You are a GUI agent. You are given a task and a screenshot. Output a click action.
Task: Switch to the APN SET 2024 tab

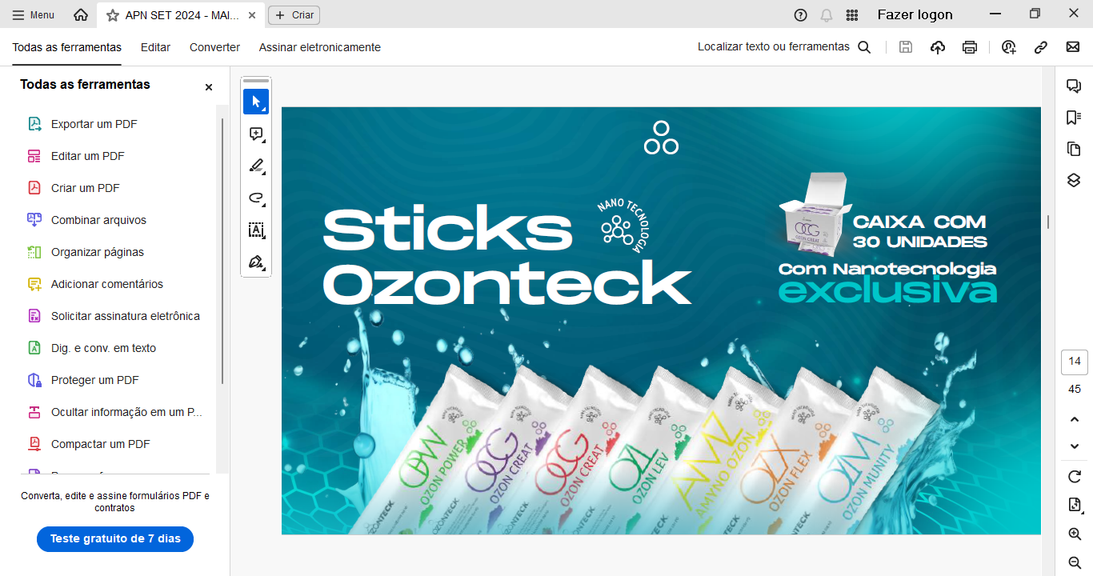[x=181, y=15]
